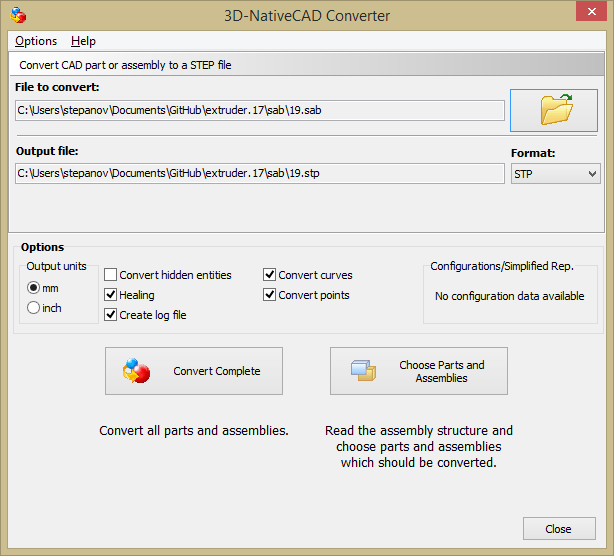
Task: Expand the Format STP dropdown
Action: tap(555, 174)
